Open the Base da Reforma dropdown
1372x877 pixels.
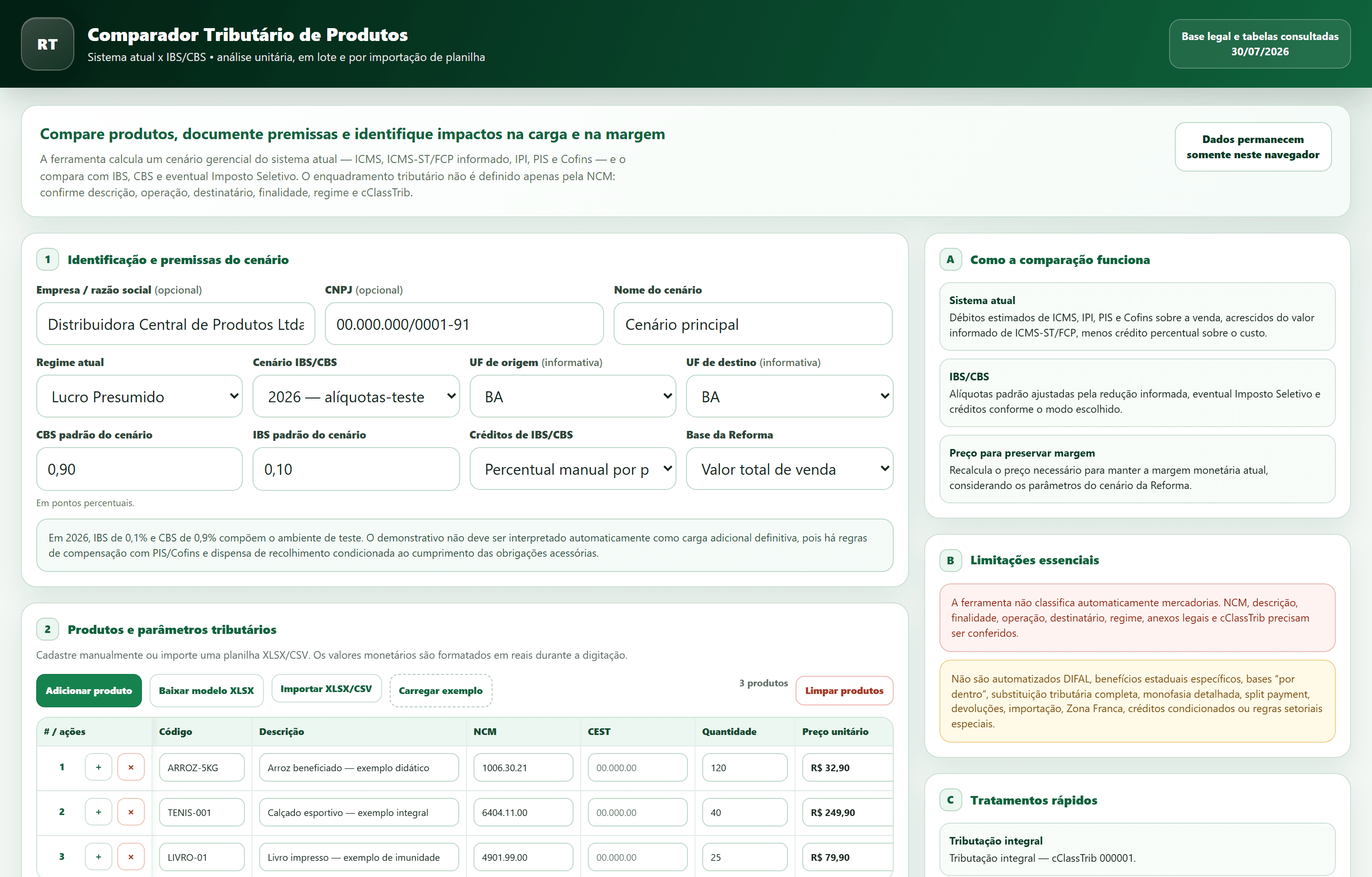coord(790,469)
